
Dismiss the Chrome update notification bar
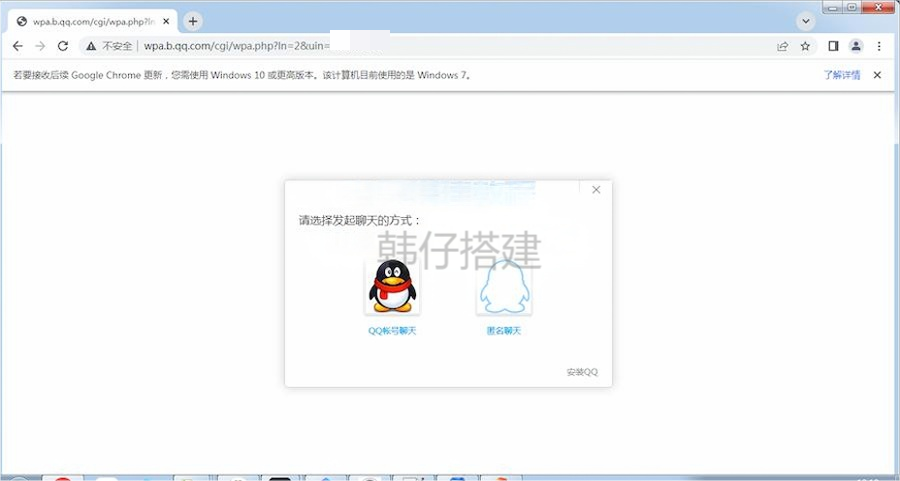877,75
